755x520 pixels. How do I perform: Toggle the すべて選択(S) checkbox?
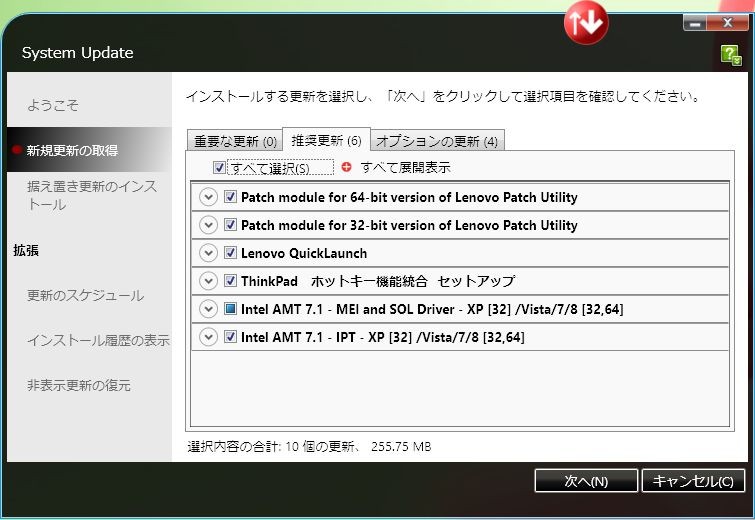pos(219,168)
